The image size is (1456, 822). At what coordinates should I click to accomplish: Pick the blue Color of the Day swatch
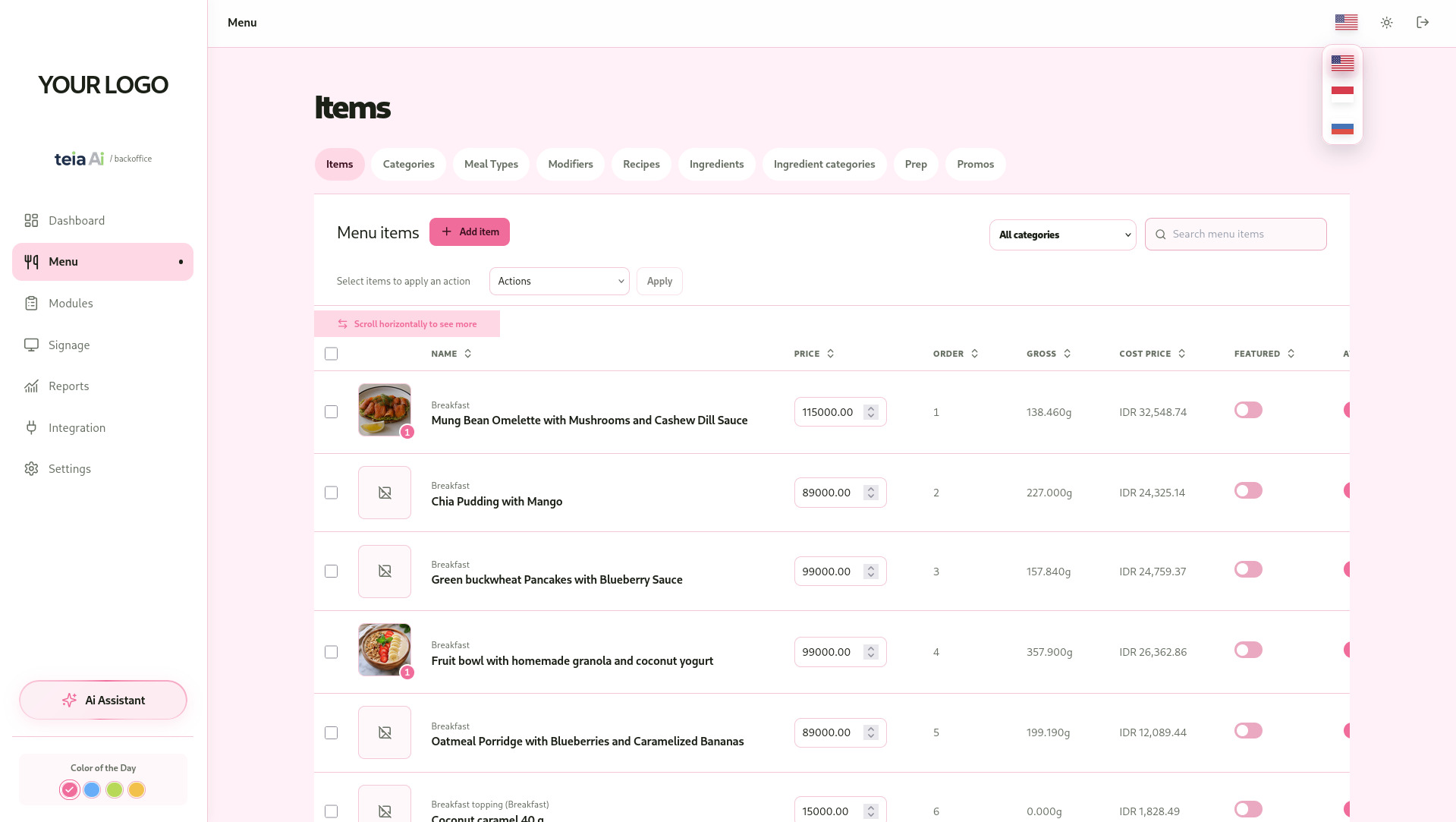tap(92, 789)
